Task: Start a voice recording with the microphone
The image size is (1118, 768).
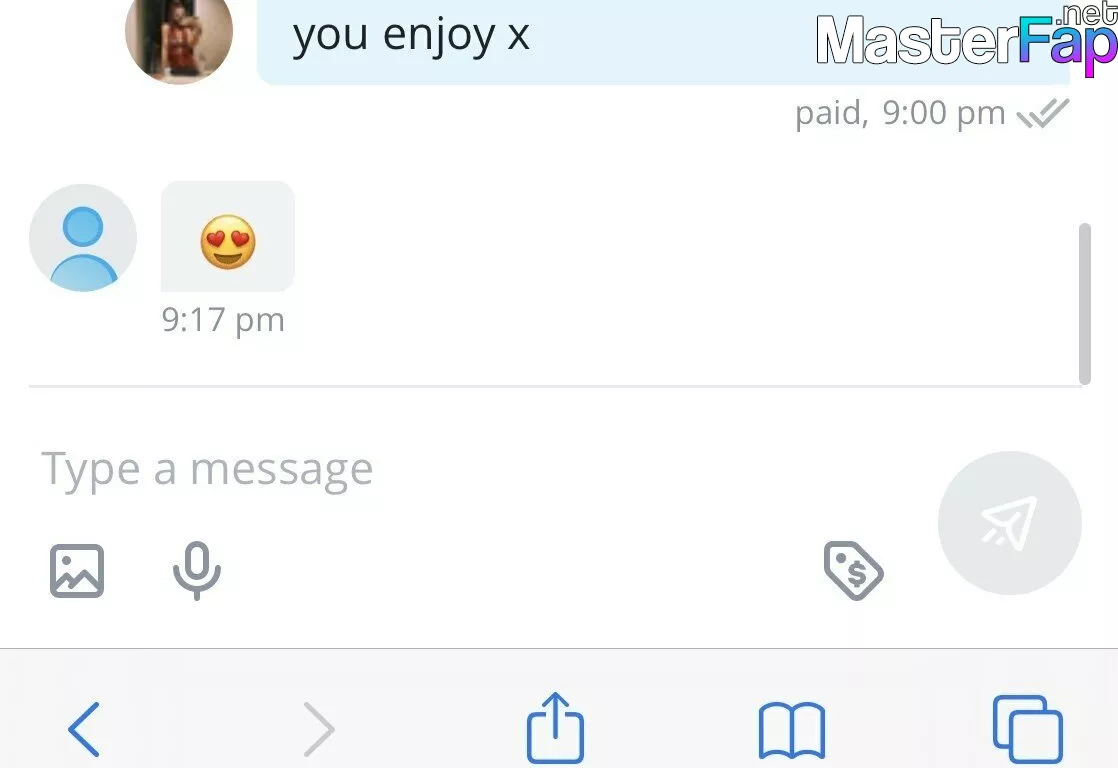Action: click(x=197, y=570)
